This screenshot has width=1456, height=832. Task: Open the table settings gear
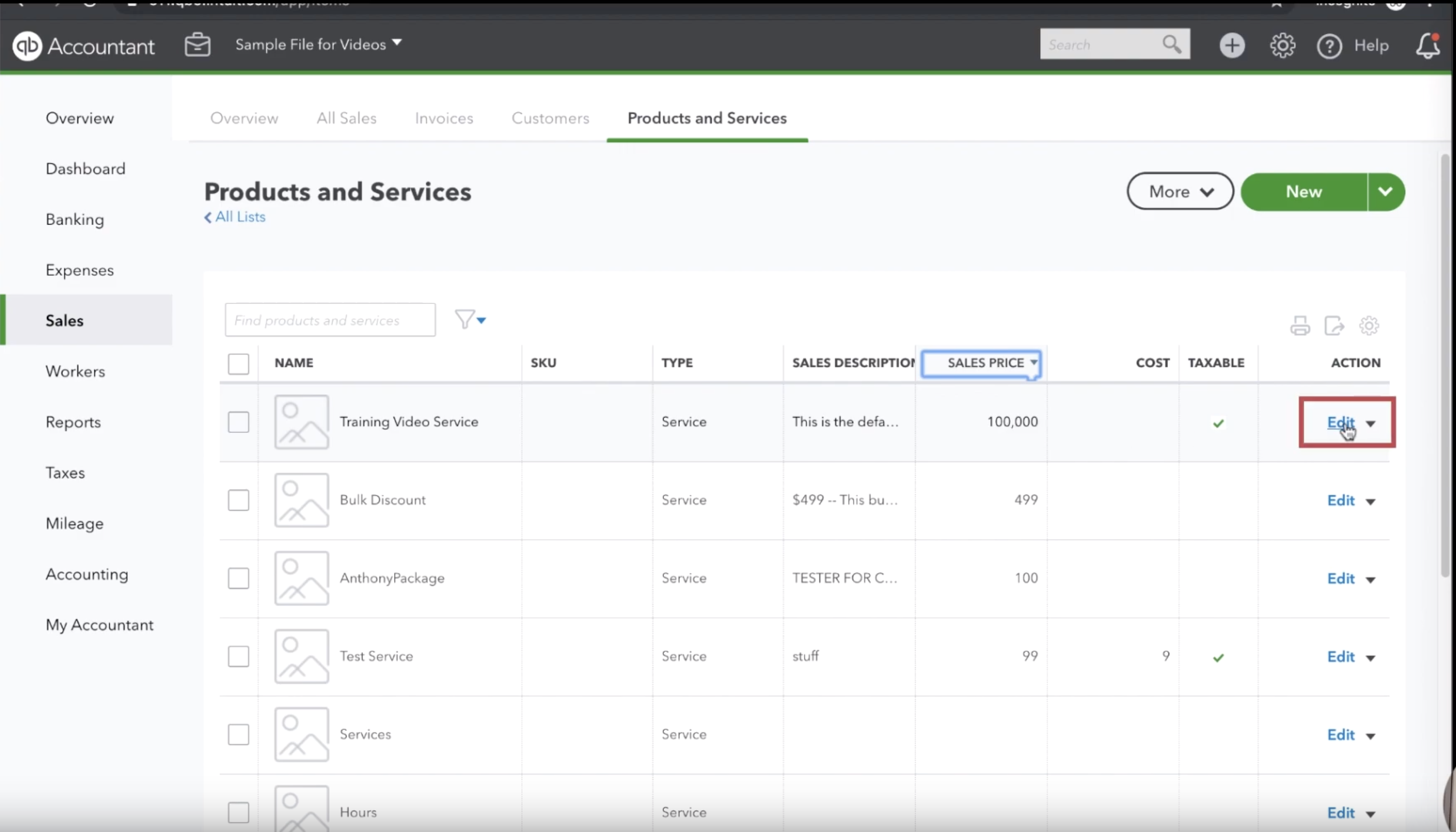point(1369,326)
